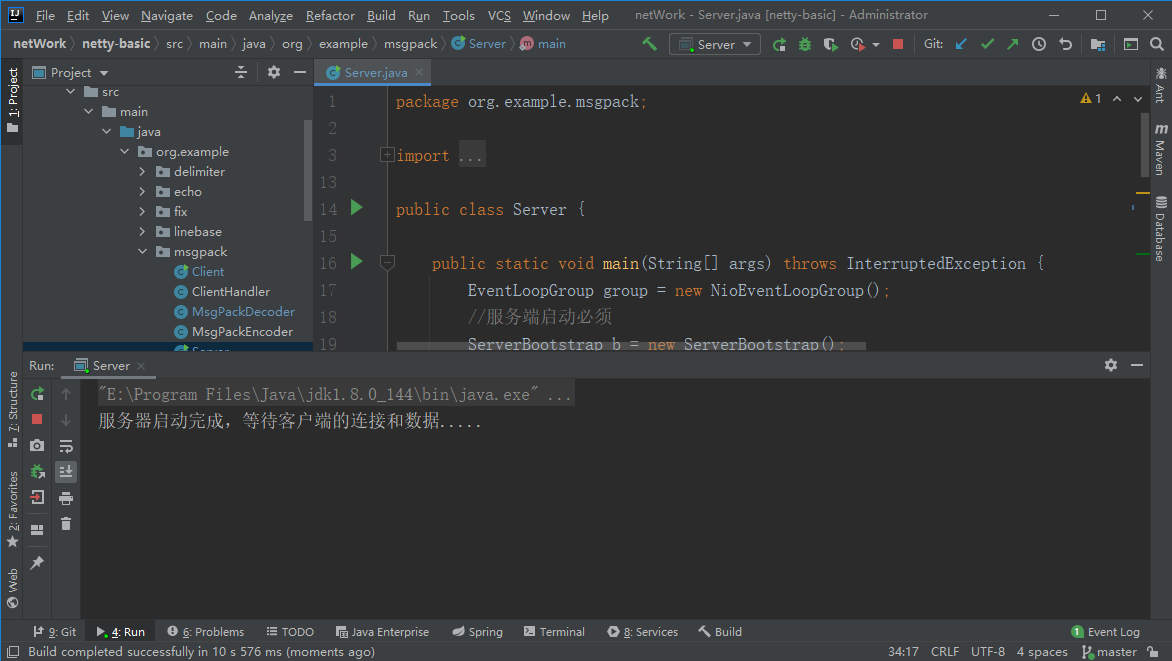This screenshot has height=661, width=1172.
Task: Start debugging with the bug icon
Action: pyautogui.click(x=804, y=44)
